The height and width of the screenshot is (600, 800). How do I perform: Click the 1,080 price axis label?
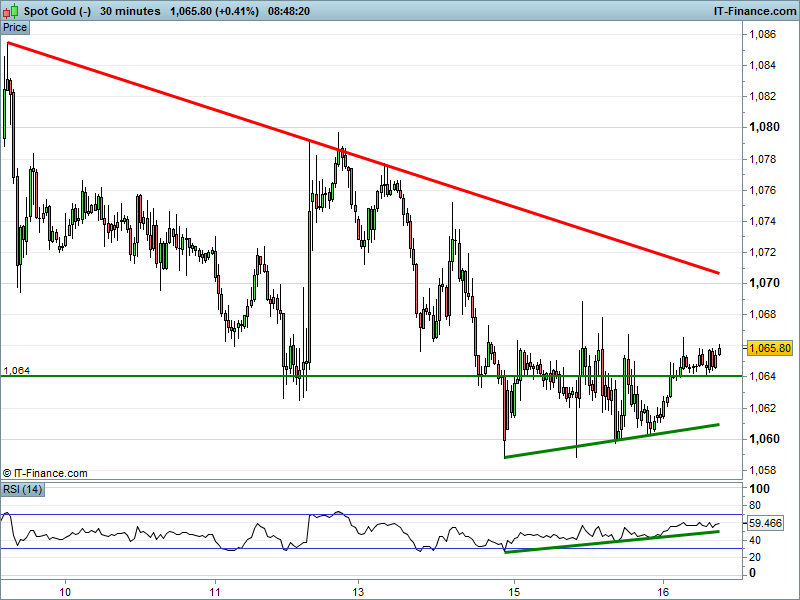(x=763, y=127)
